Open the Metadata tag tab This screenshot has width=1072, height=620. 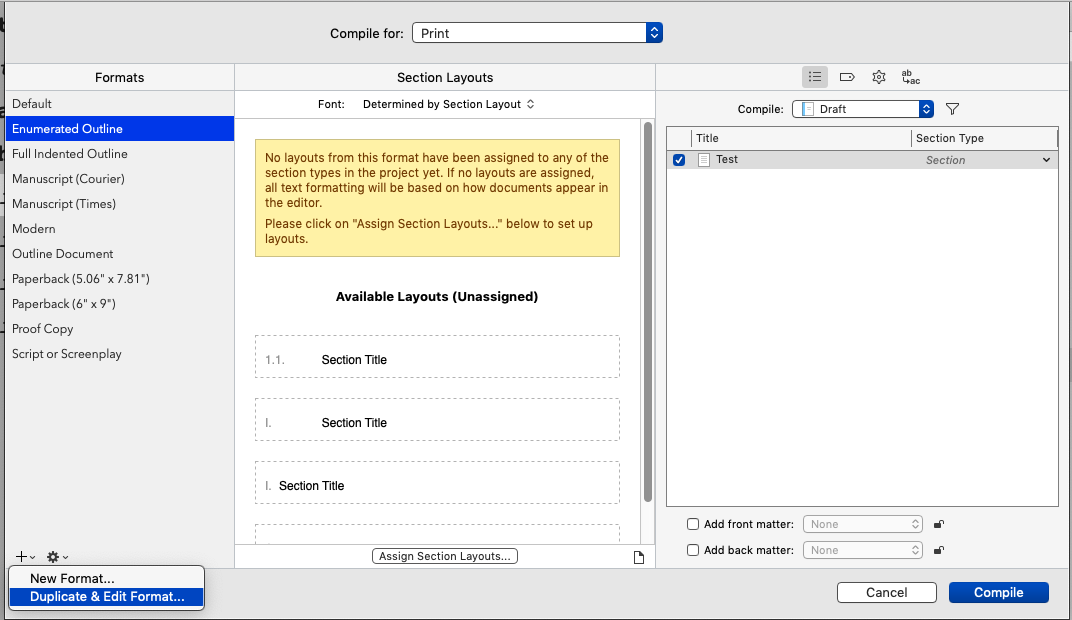pos(847,77)
